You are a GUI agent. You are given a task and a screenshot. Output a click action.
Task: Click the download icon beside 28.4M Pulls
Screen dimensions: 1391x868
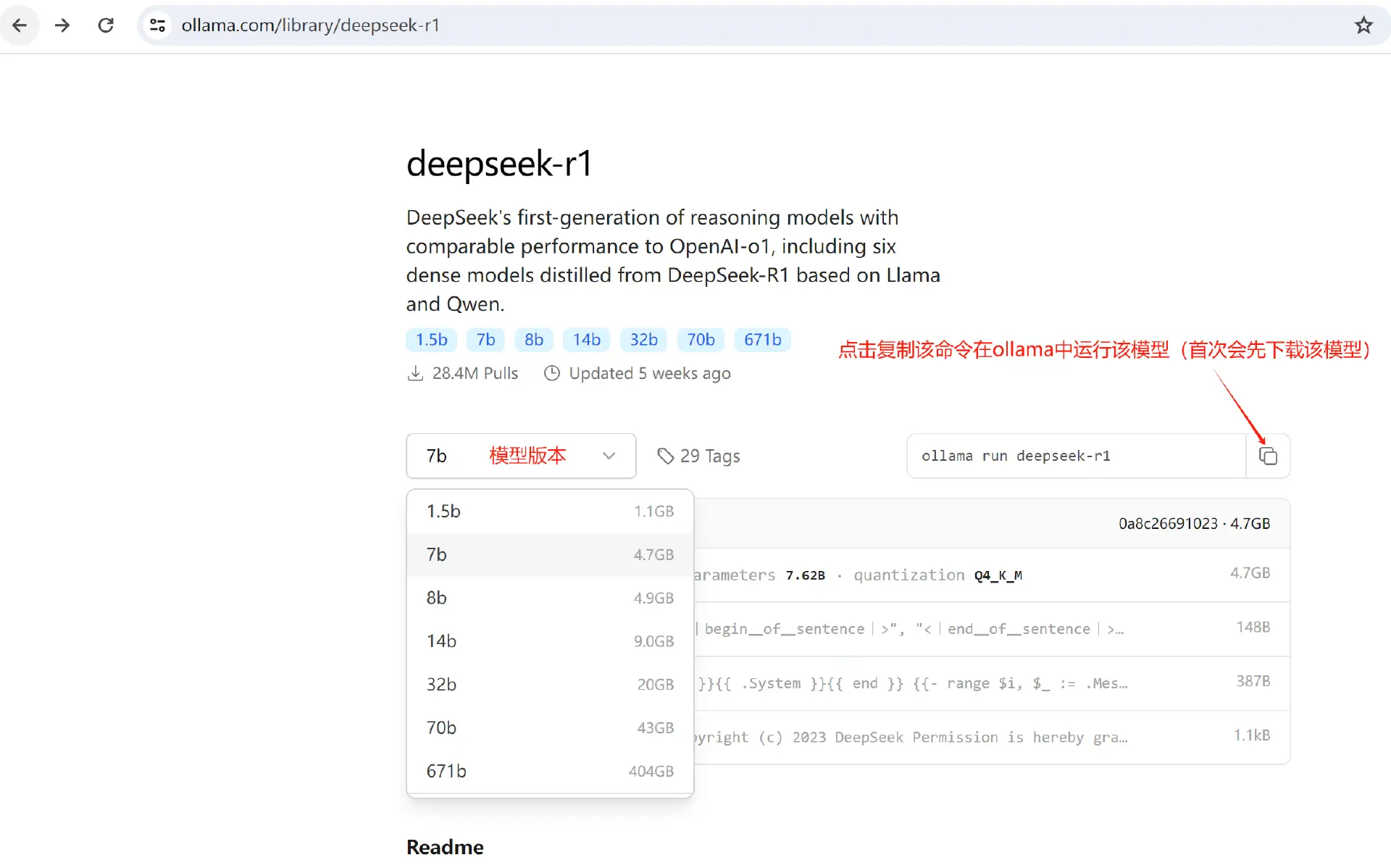[415, 373]
